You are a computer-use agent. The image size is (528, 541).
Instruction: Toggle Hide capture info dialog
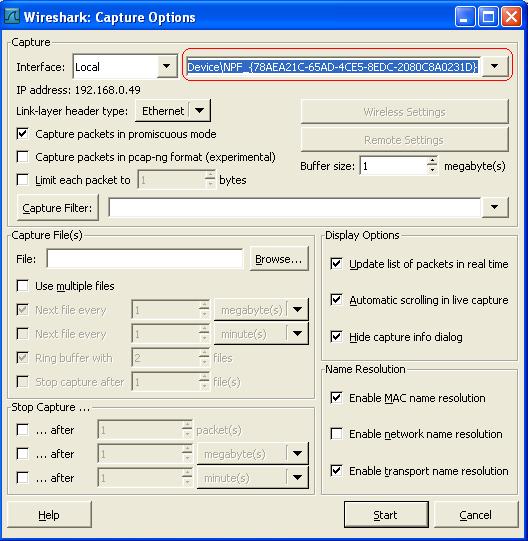(336, 336)
